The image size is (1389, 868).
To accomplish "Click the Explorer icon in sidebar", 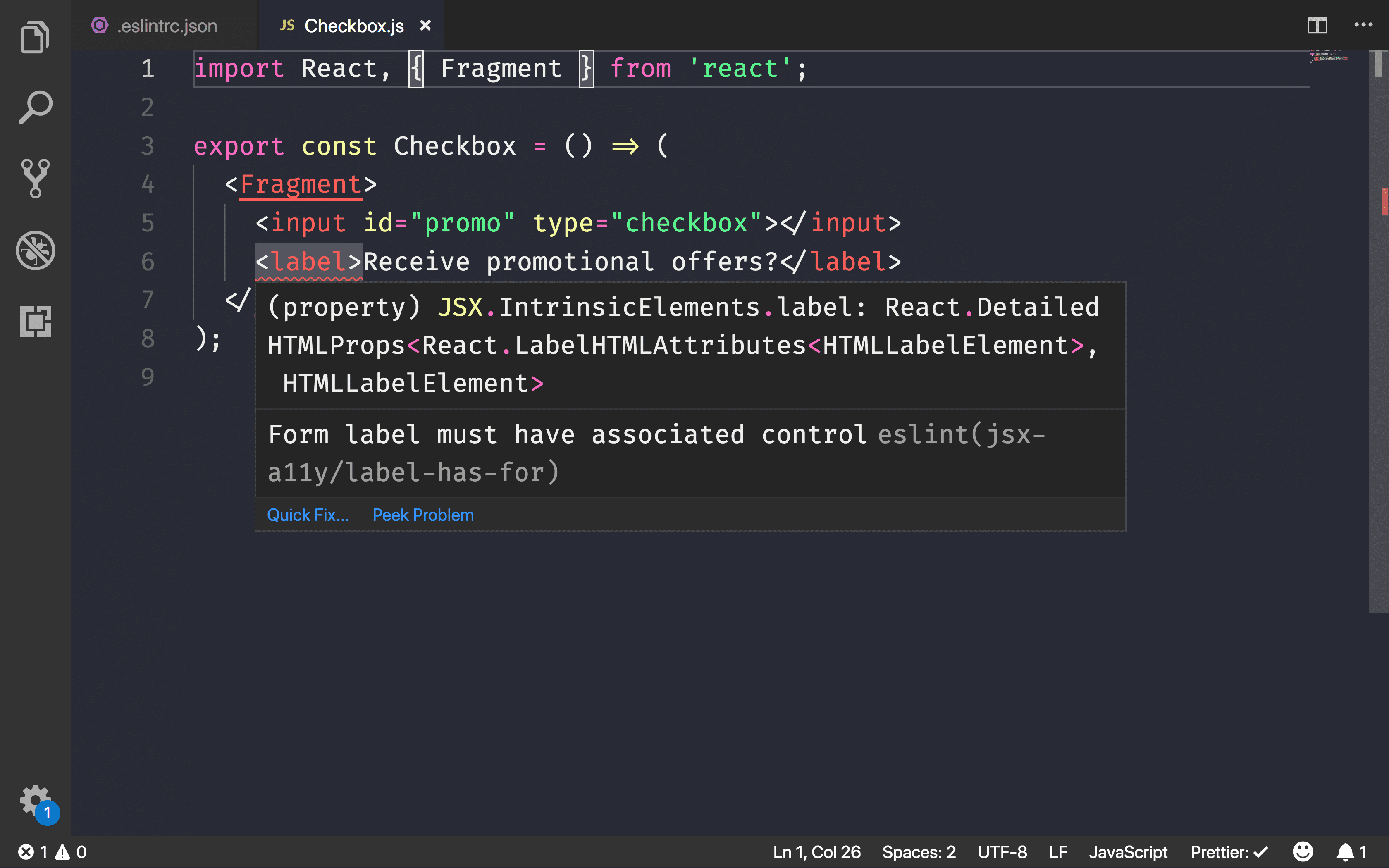I will click(35, 37).
